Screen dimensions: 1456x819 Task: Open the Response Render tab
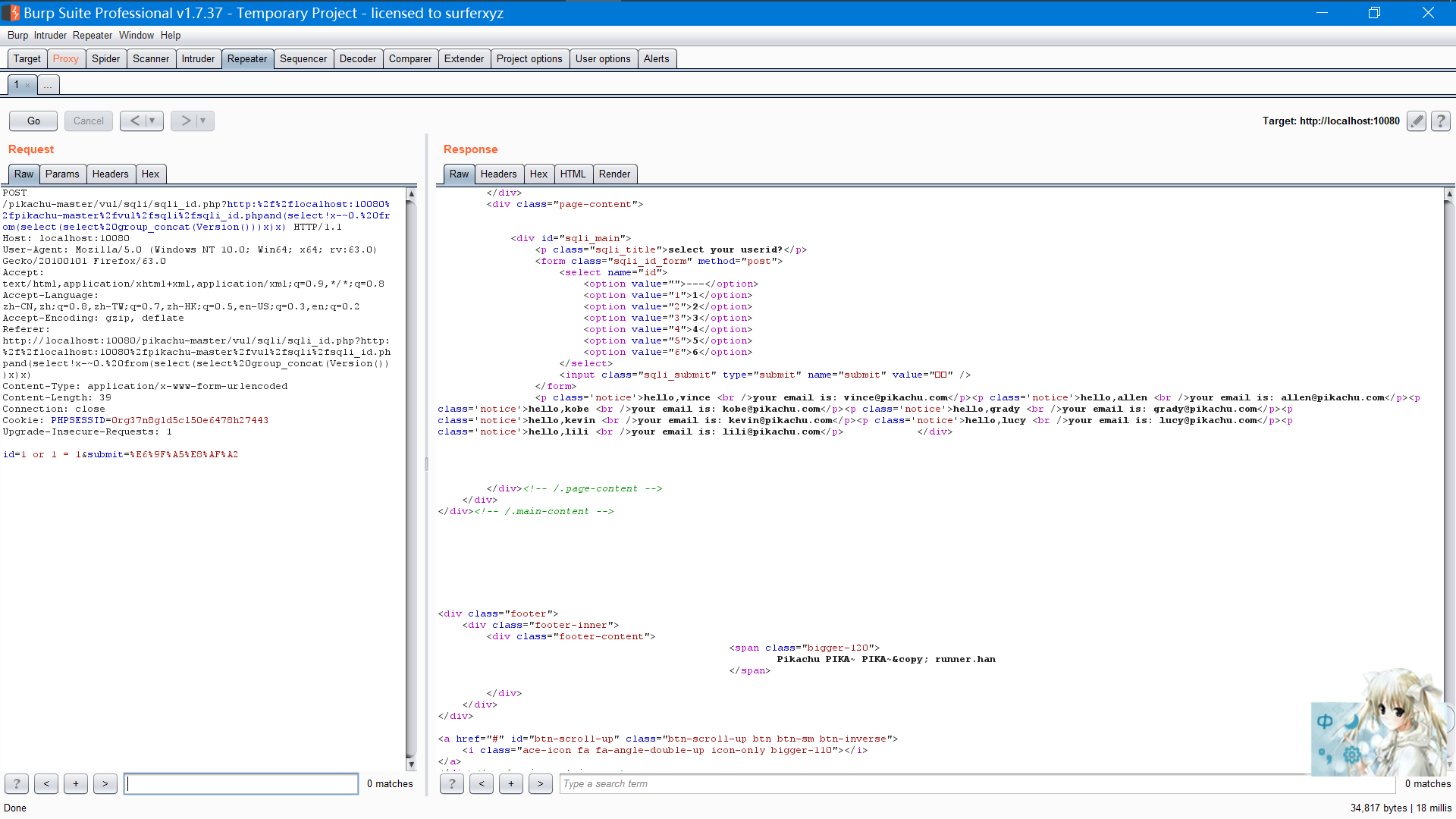point(614,174)
